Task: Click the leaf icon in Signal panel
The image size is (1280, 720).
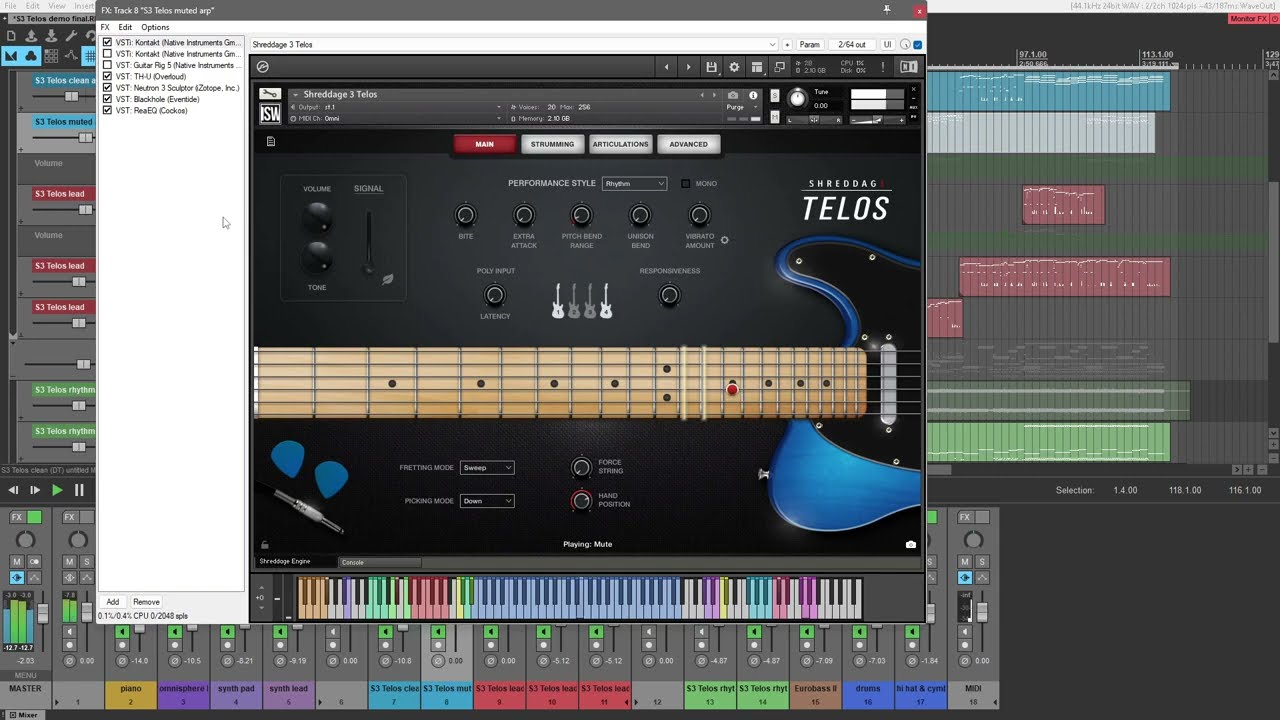Action: point(388,280)
